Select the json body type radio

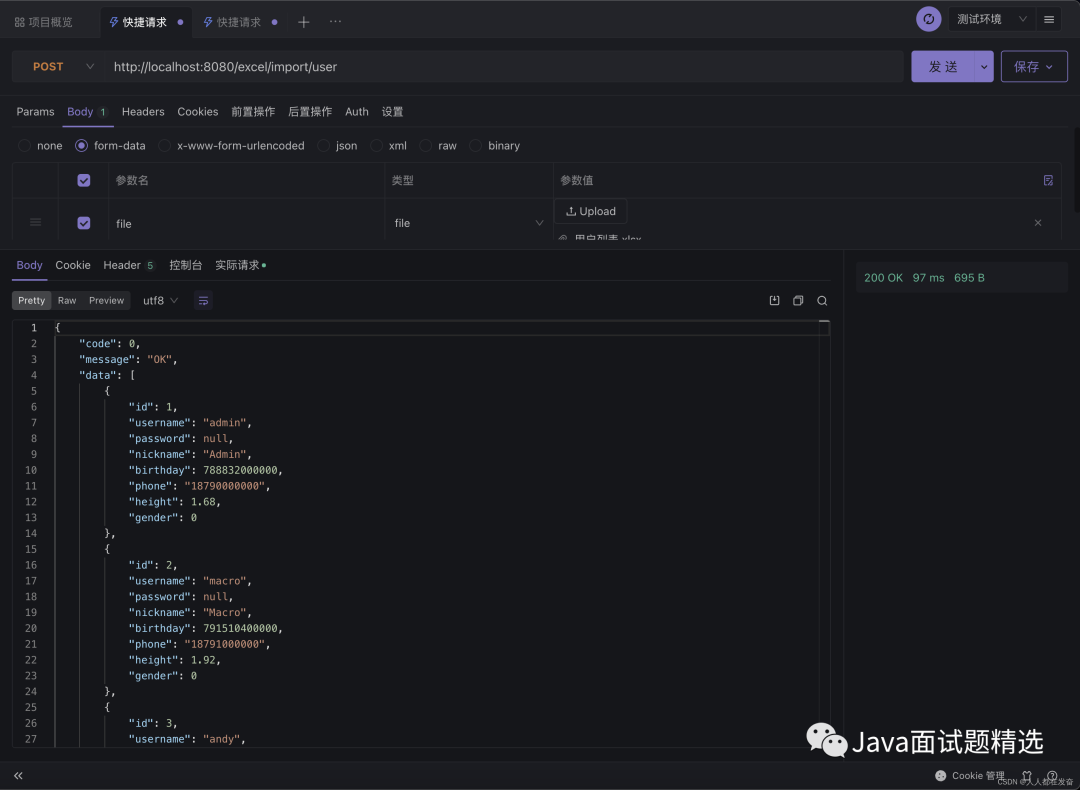324,146
